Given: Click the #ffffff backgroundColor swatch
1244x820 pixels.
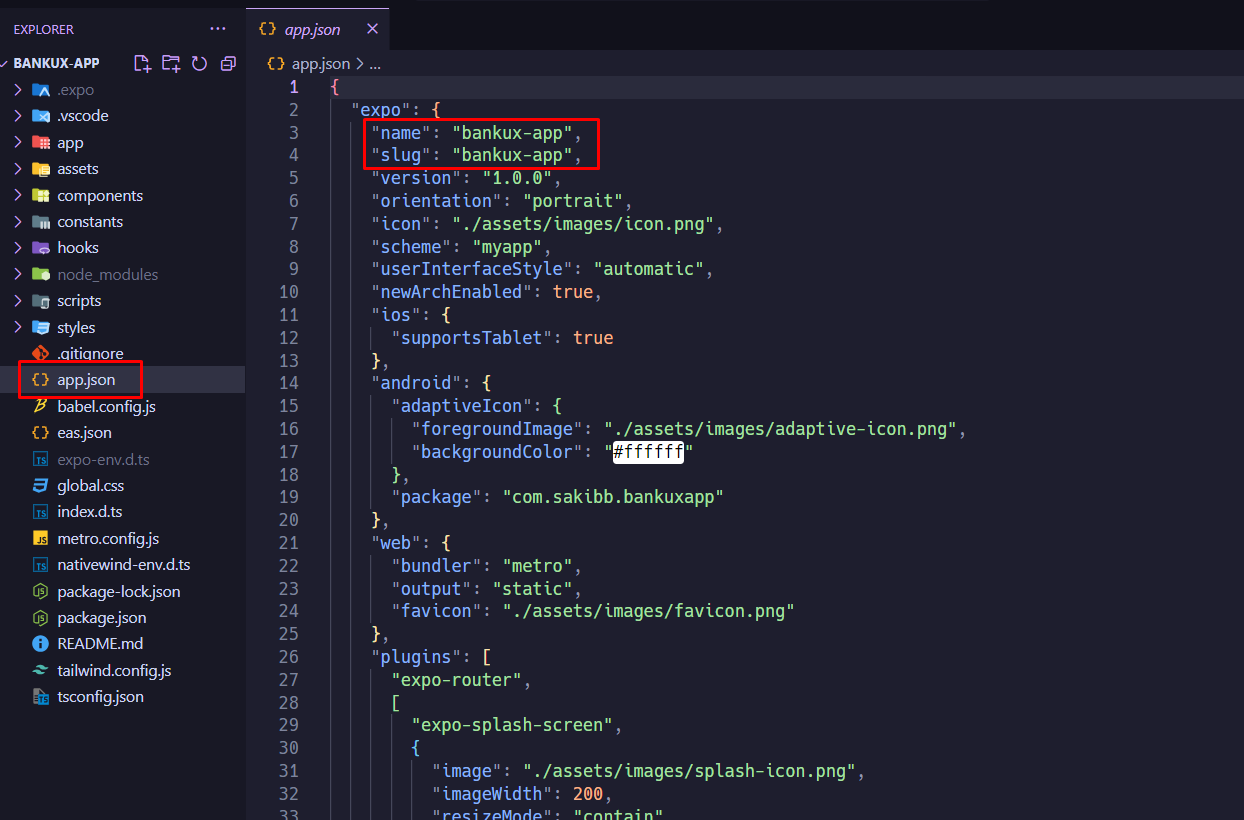Looking at the screenshot, I should pyautogui.click(x=648, y=452).
